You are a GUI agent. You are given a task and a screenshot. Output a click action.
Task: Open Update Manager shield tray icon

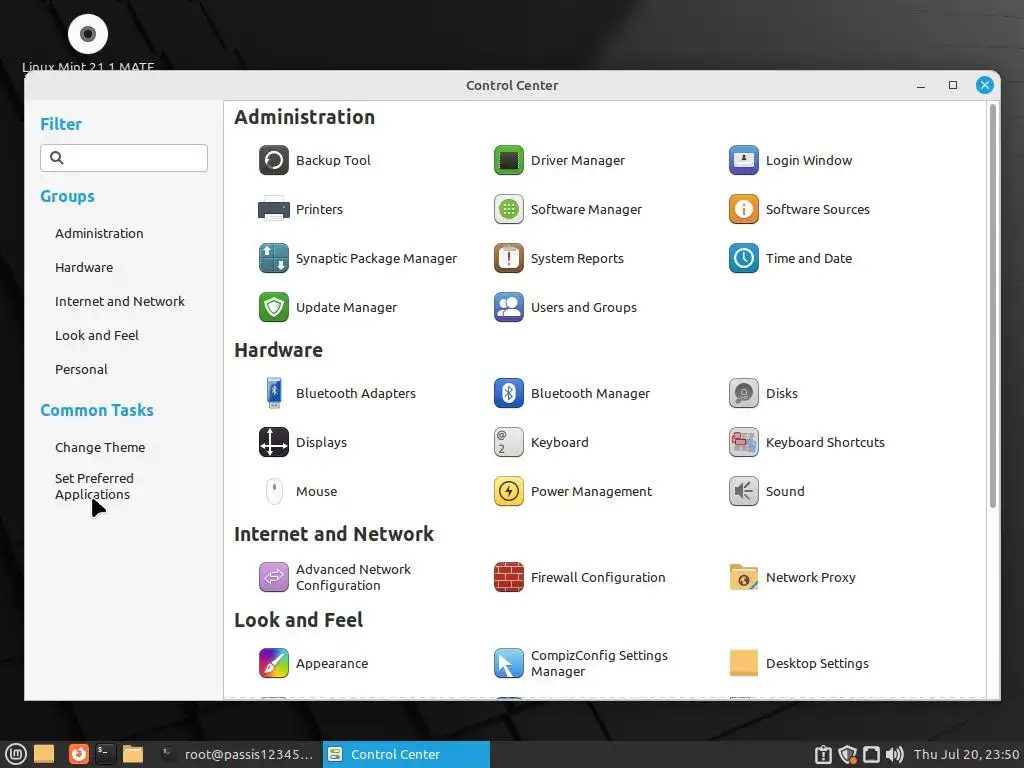[x=848, y=755]
